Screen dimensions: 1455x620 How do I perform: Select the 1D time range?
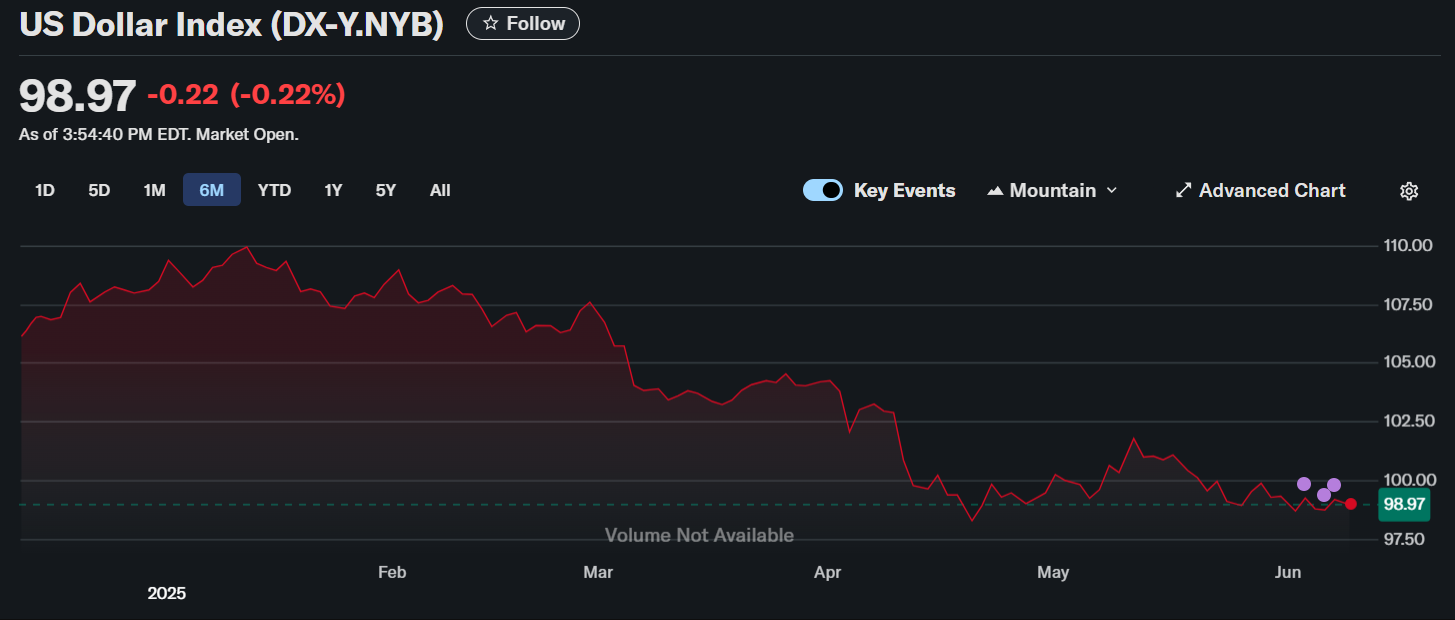click(45, 190)
